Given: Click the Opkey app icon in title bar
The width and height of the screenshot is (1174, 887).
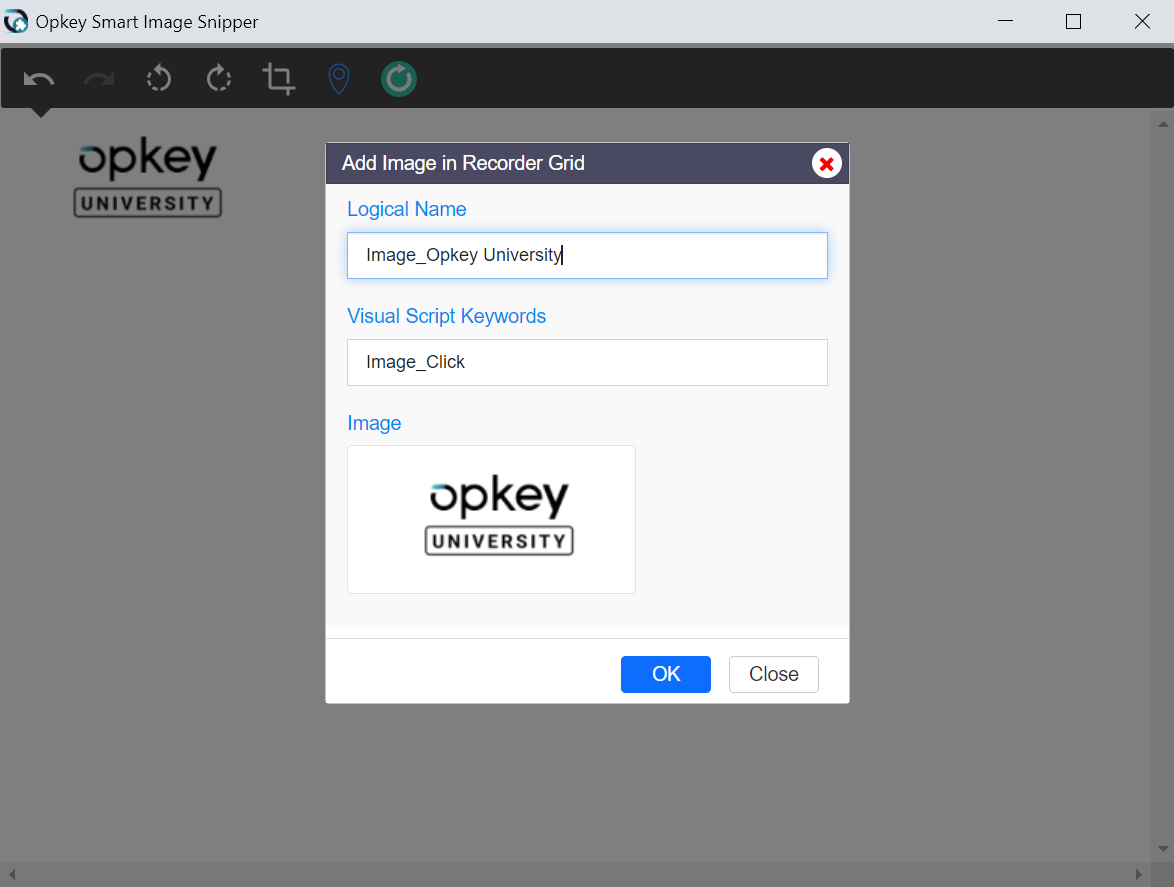Looking at the screenshot, I should click(16, 21).
